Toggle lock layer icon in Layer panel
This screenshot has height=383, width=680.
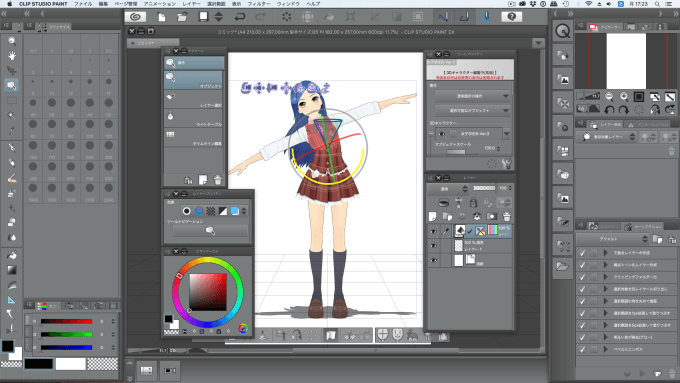coord(473,202)
